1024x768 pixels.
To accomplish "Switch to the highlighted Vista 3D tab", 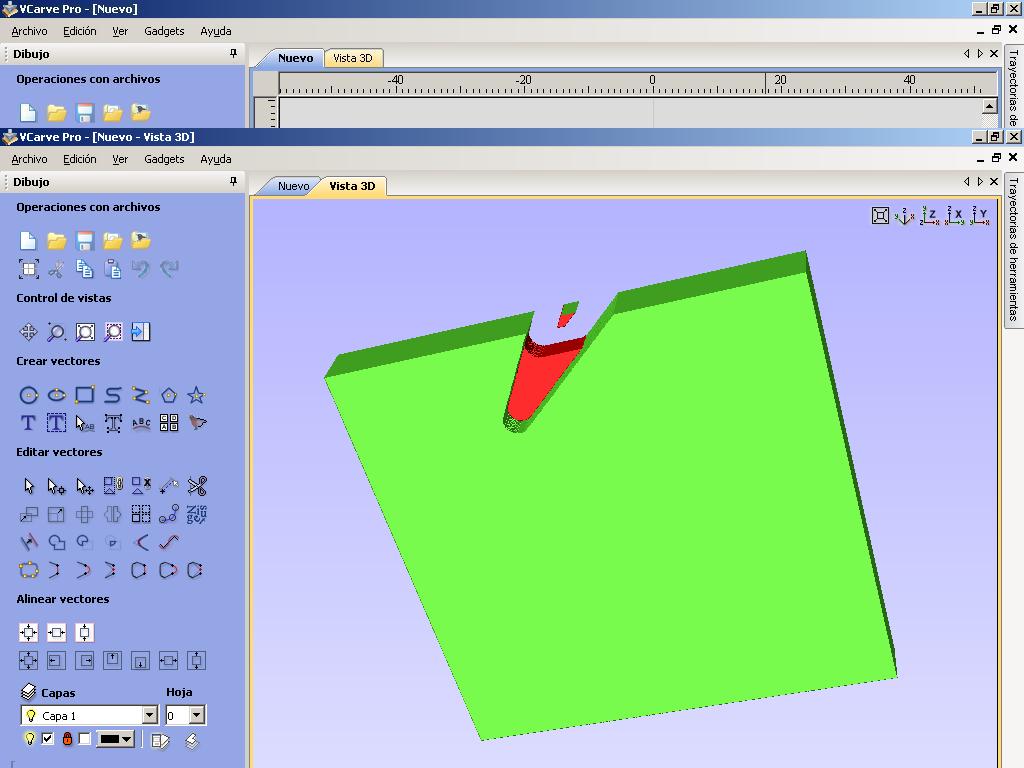I will [352, 186].
